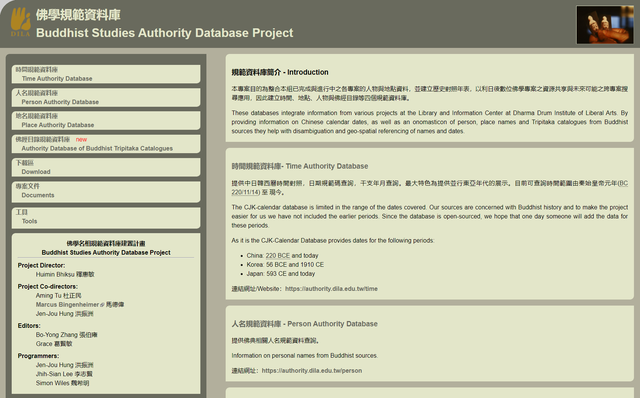The height and width of the screenshot is (398, 640).
Task: Select the Tools sidebar item
Action: pos(106,217)
